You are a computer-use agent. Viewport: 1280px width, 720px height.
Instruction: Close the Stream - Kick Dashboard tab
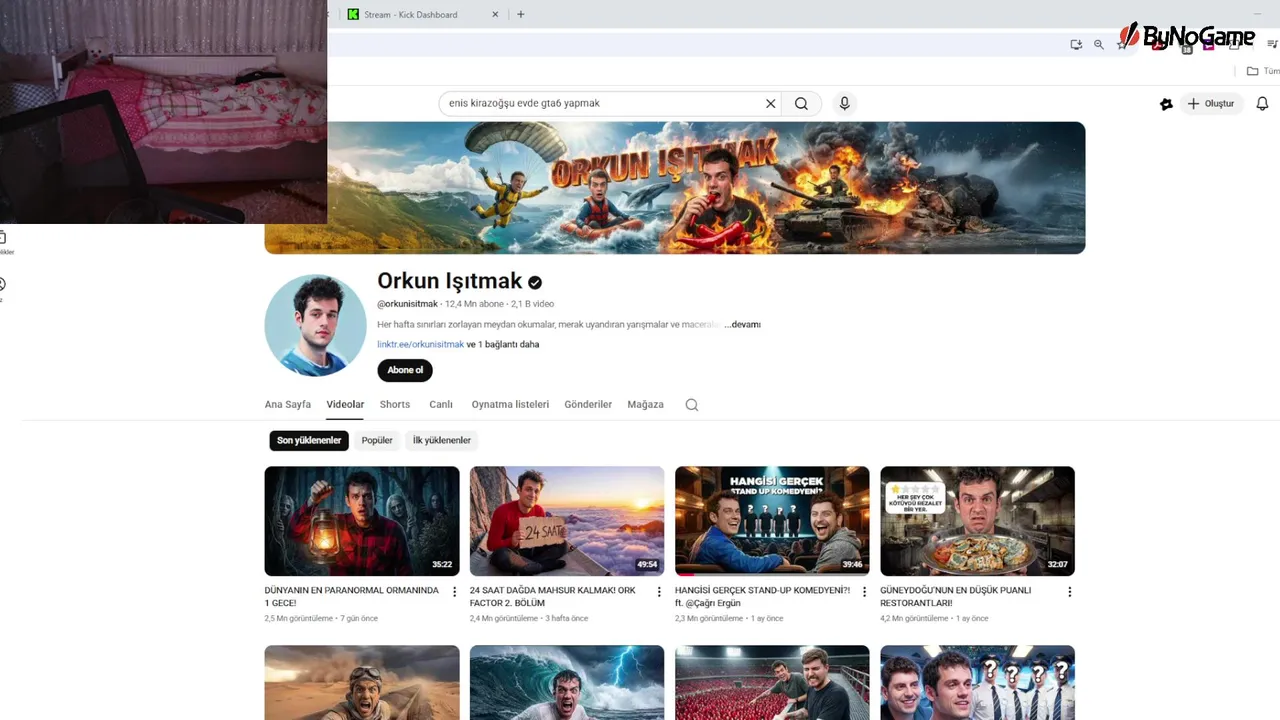[x=495, y=14]
